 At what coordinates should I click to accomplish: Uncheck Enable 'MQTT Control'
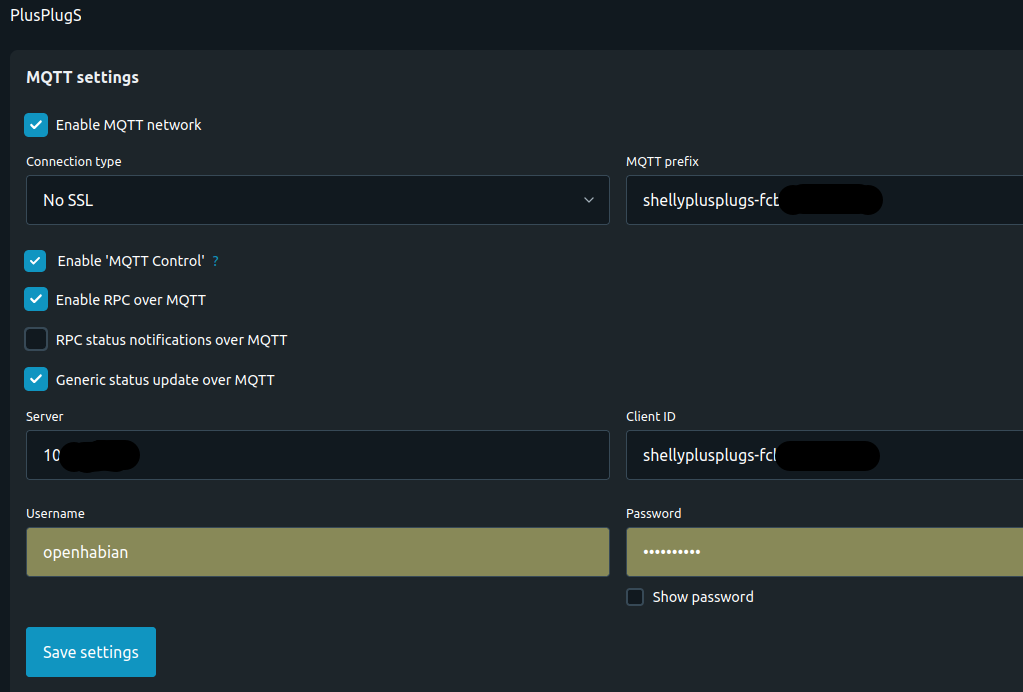coord(36,261)
